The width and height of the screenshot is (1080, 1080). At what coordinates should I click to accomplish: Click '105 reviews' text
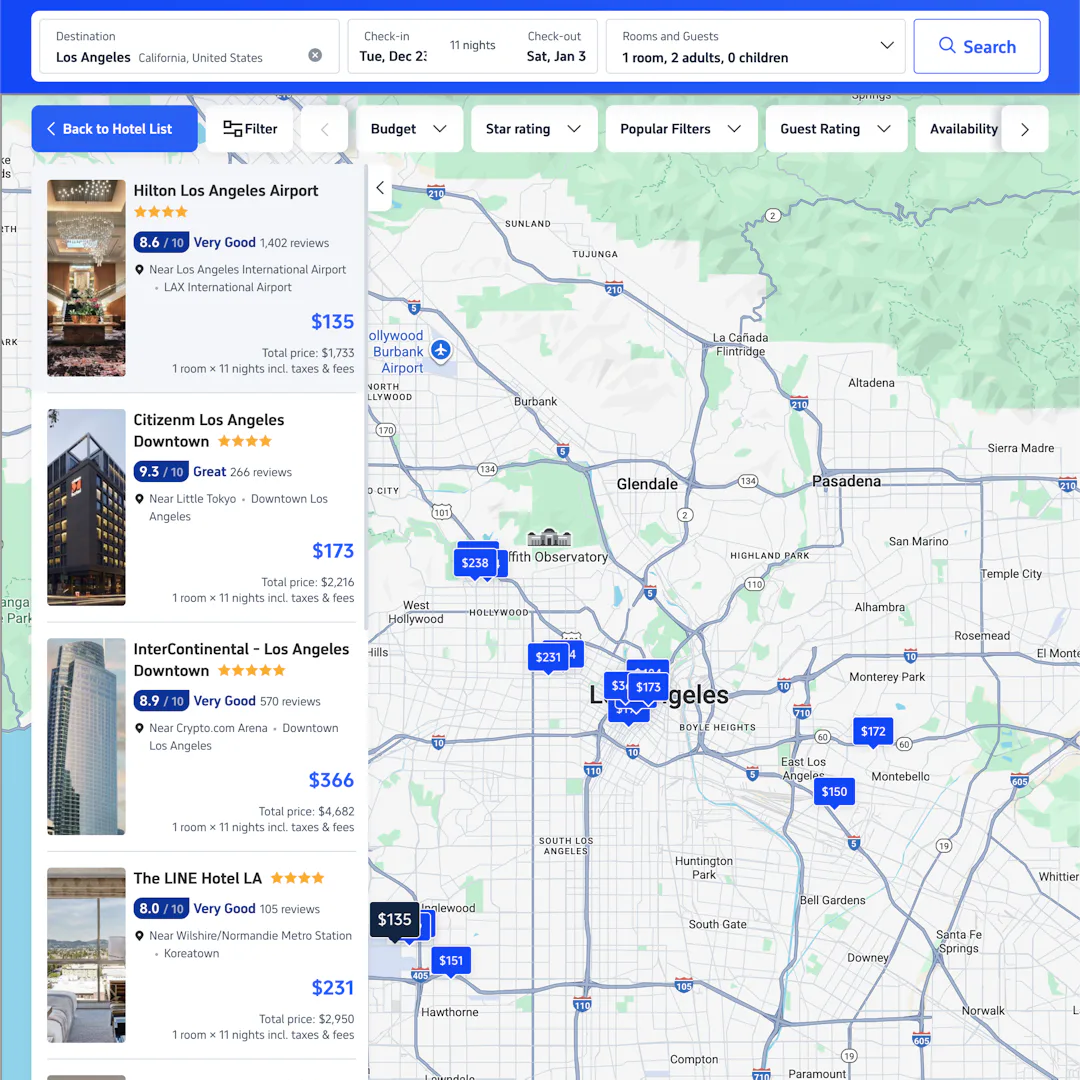point(290,909)
